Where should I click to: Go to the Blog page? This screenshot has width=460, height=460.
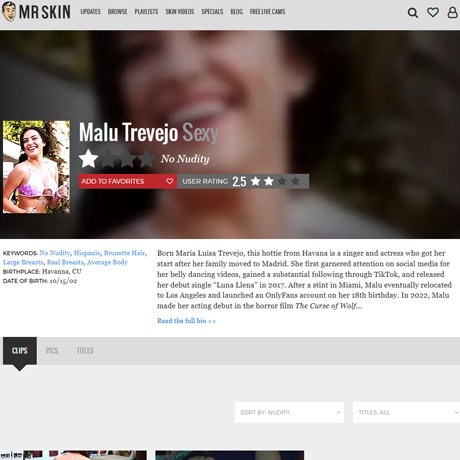click(x=236, y=12)
